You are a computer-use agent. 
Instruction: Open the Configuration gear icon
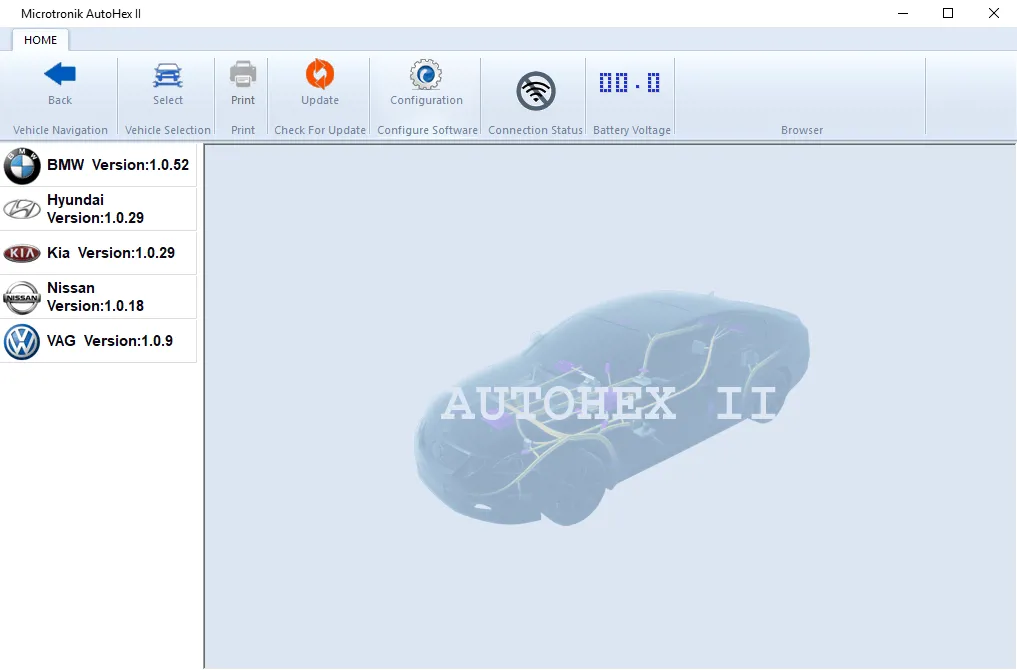coord(426,75)
